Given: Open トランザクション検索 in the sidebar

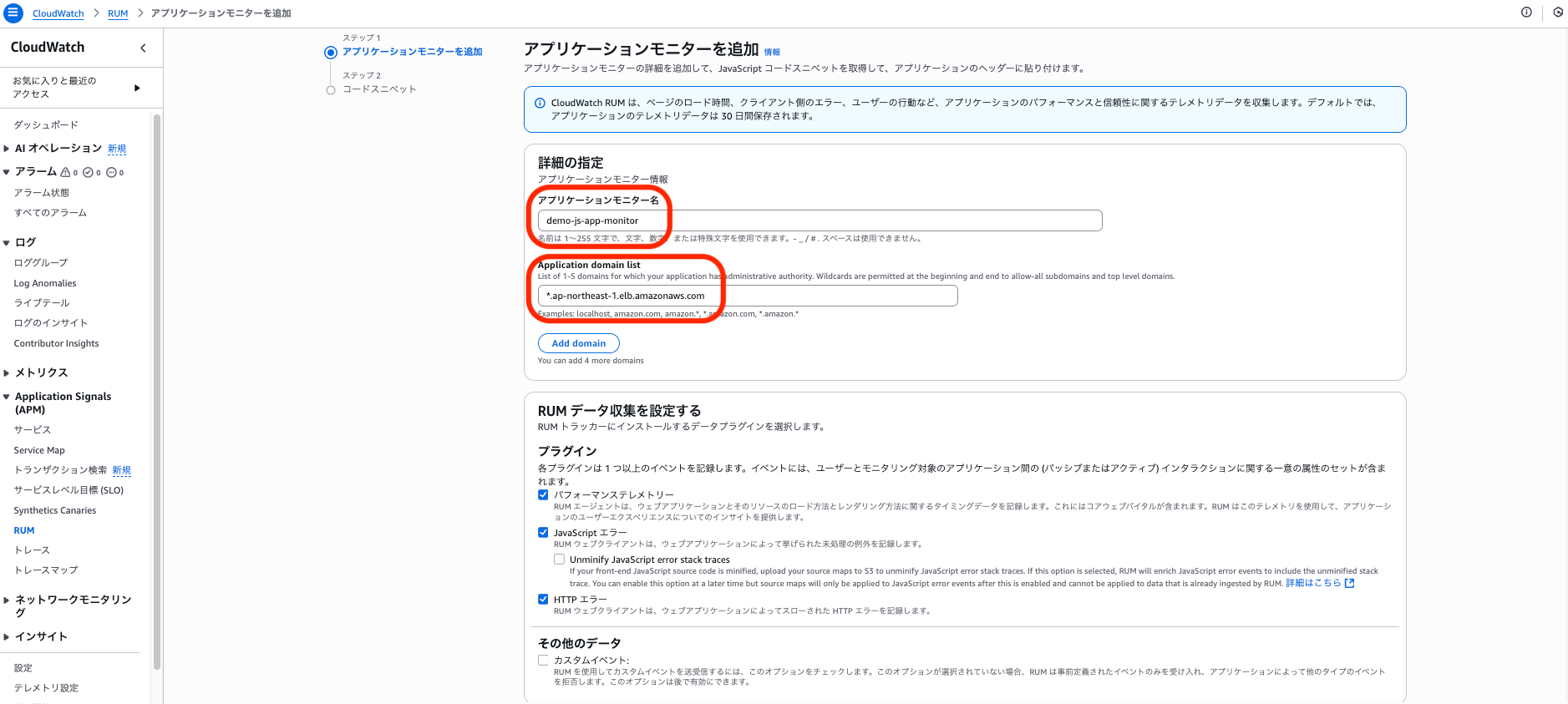Looking at the screenshot, I should (60, 470).
